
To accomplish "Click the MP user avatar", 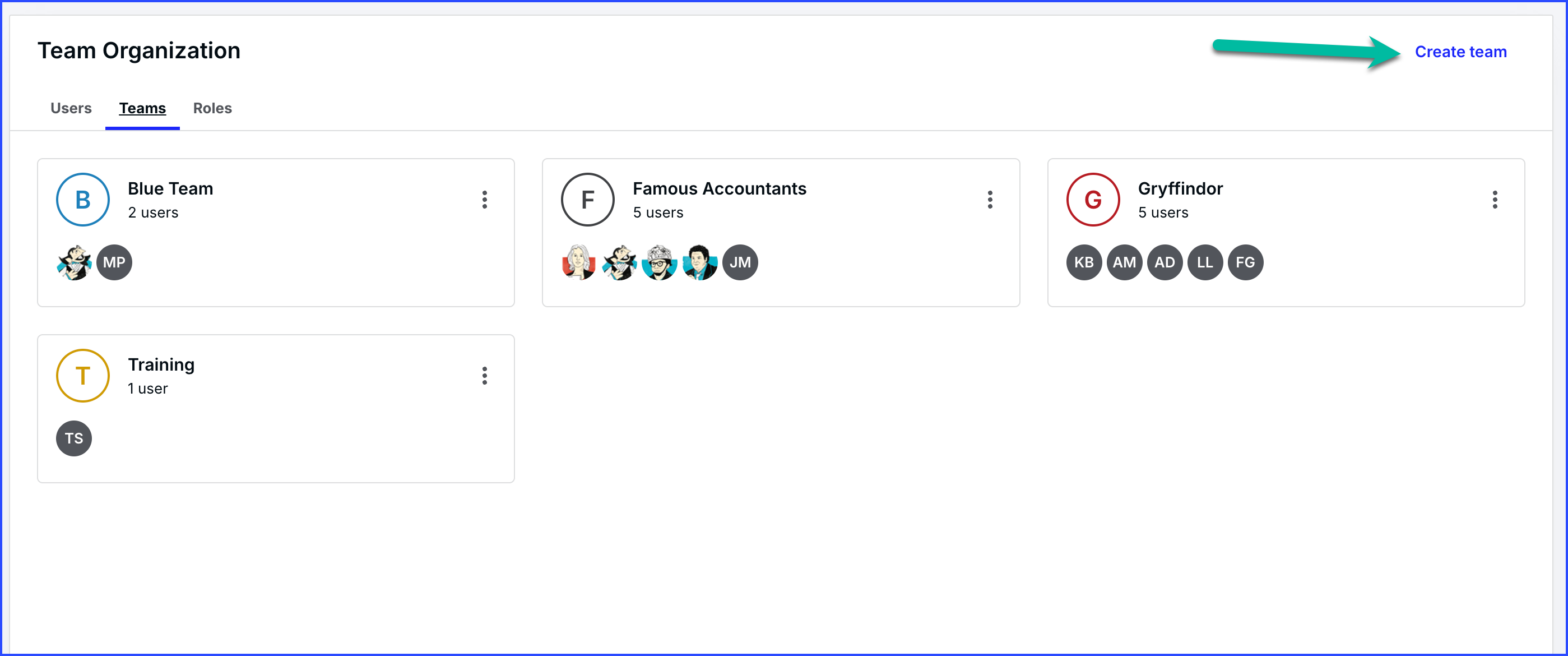I will (x=114, y=262).
